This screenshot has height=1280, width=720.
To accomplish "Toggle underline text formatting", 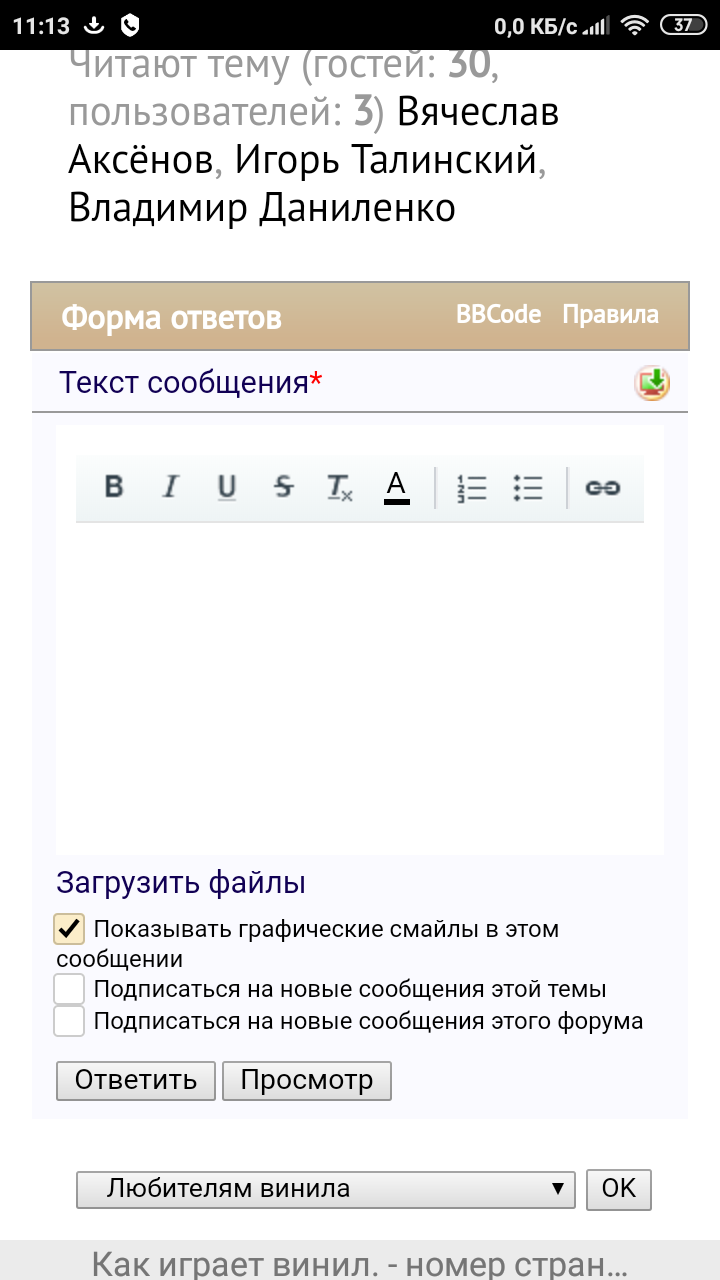I will pyautogui.click(x=227, y=487).
